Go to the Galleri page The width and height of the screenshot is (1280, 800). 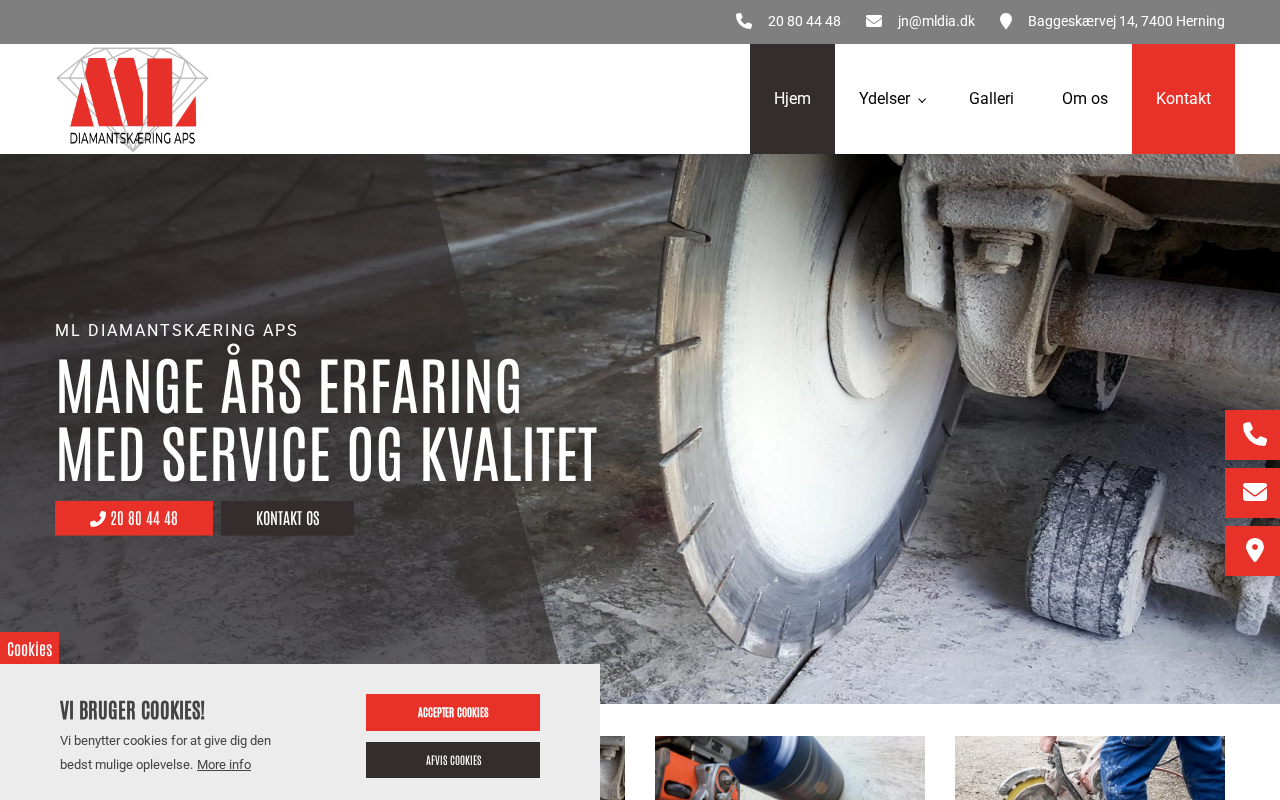coord(991,99)
